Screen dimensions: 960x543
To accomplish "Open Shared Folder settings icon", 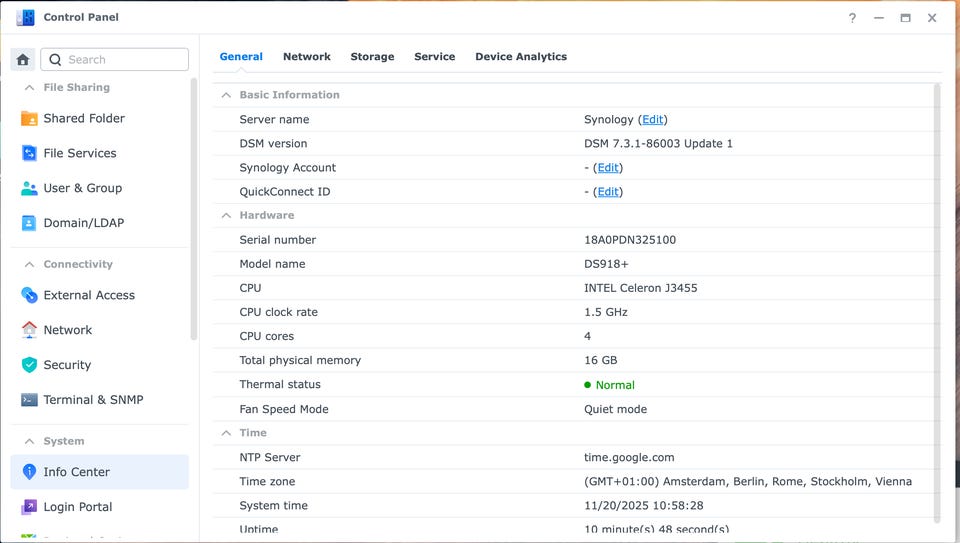I will [x=29, y=118].
